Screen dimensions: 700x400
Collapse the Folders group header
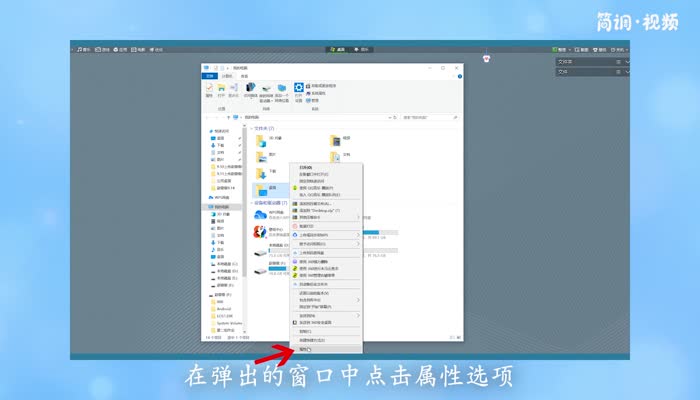pos(252,128)
